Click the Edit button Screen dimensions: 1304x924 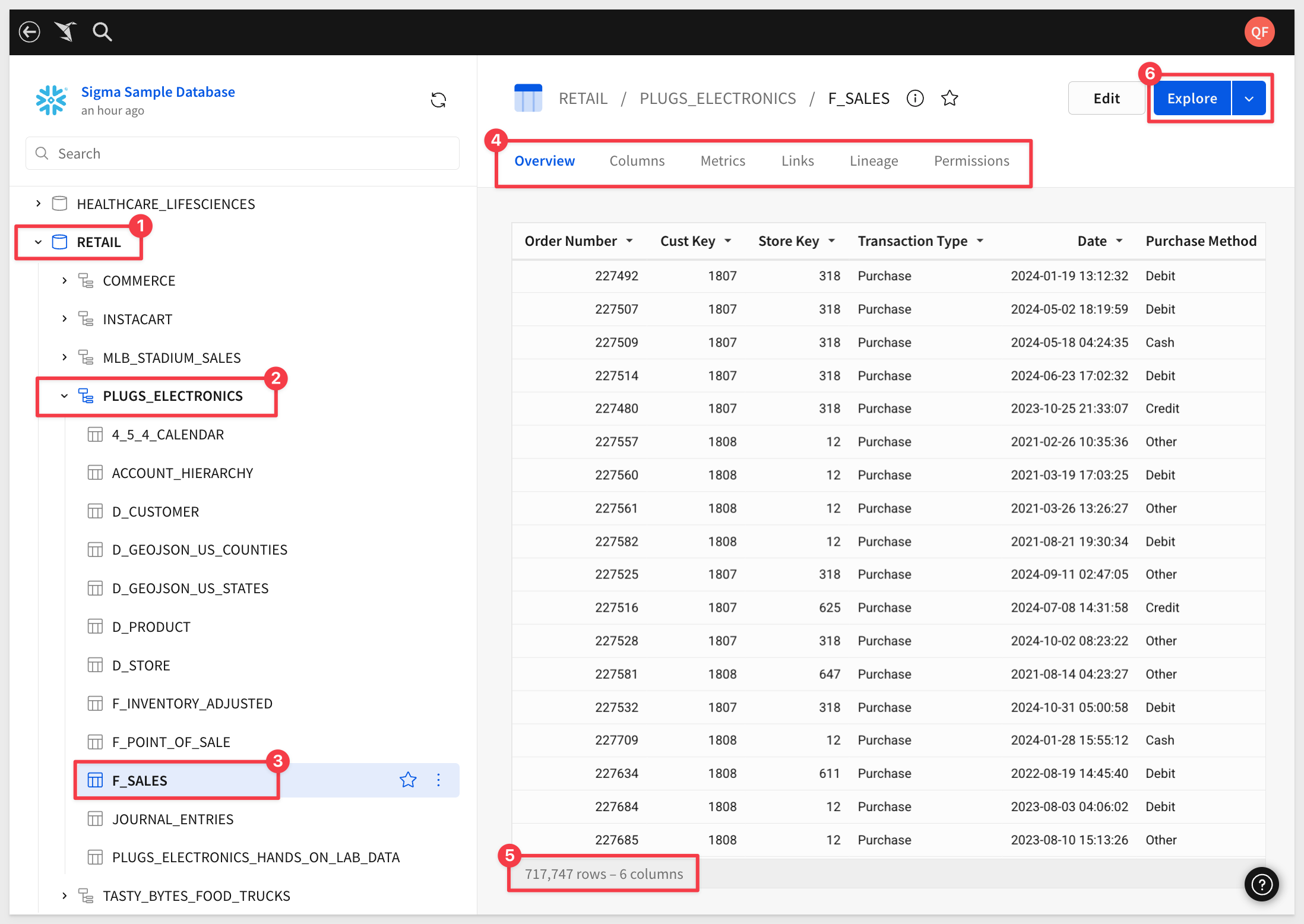pyautogui.click(x=1106, y=99)
